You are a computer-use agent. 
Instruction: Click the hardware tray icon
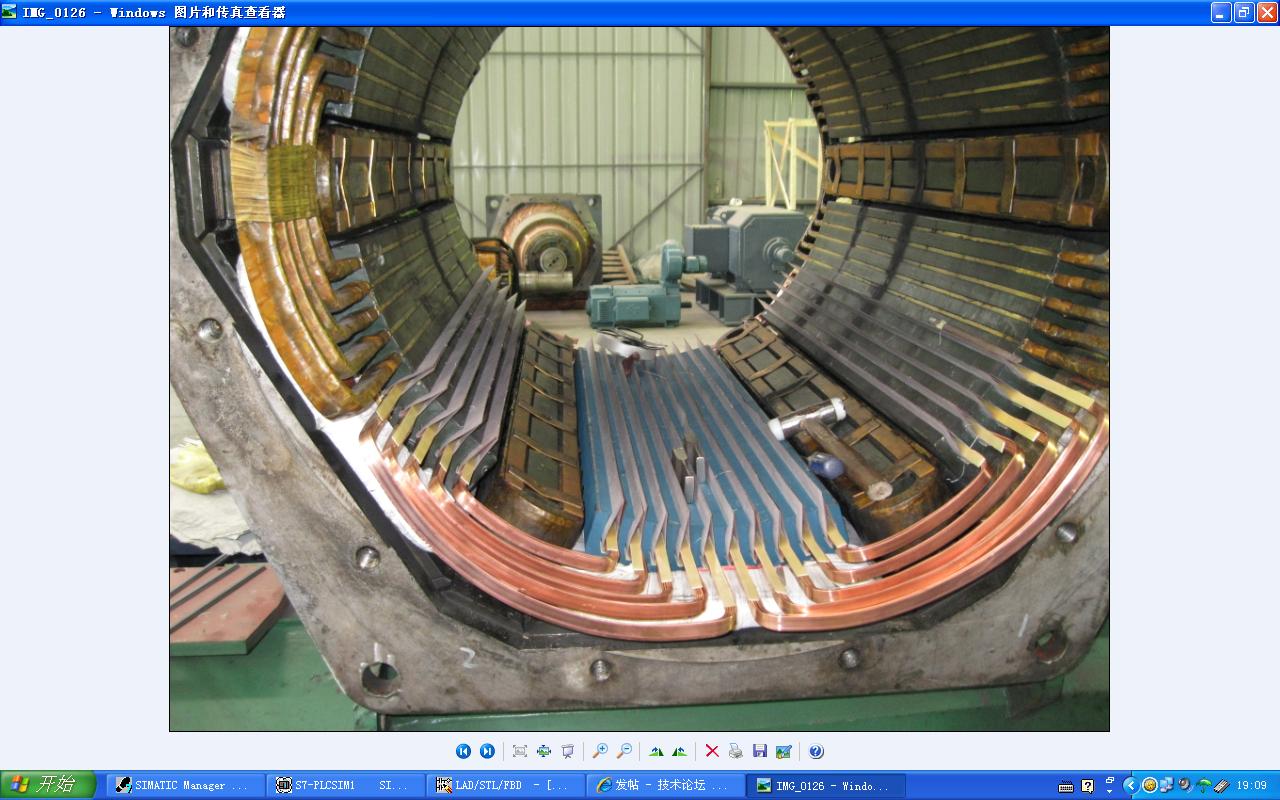(1222, 785)
